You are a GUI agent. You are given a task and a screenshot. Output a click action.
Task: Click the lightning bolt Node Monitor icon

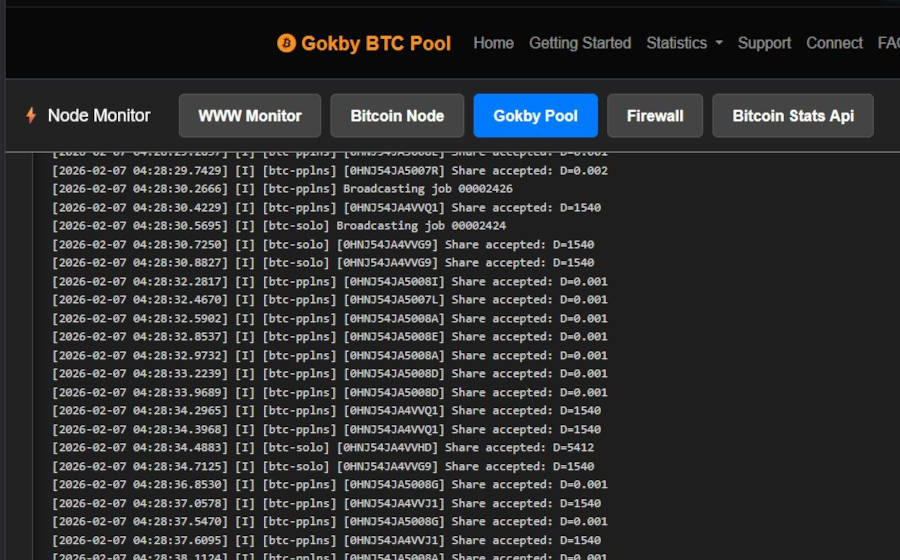pos(31,116)
